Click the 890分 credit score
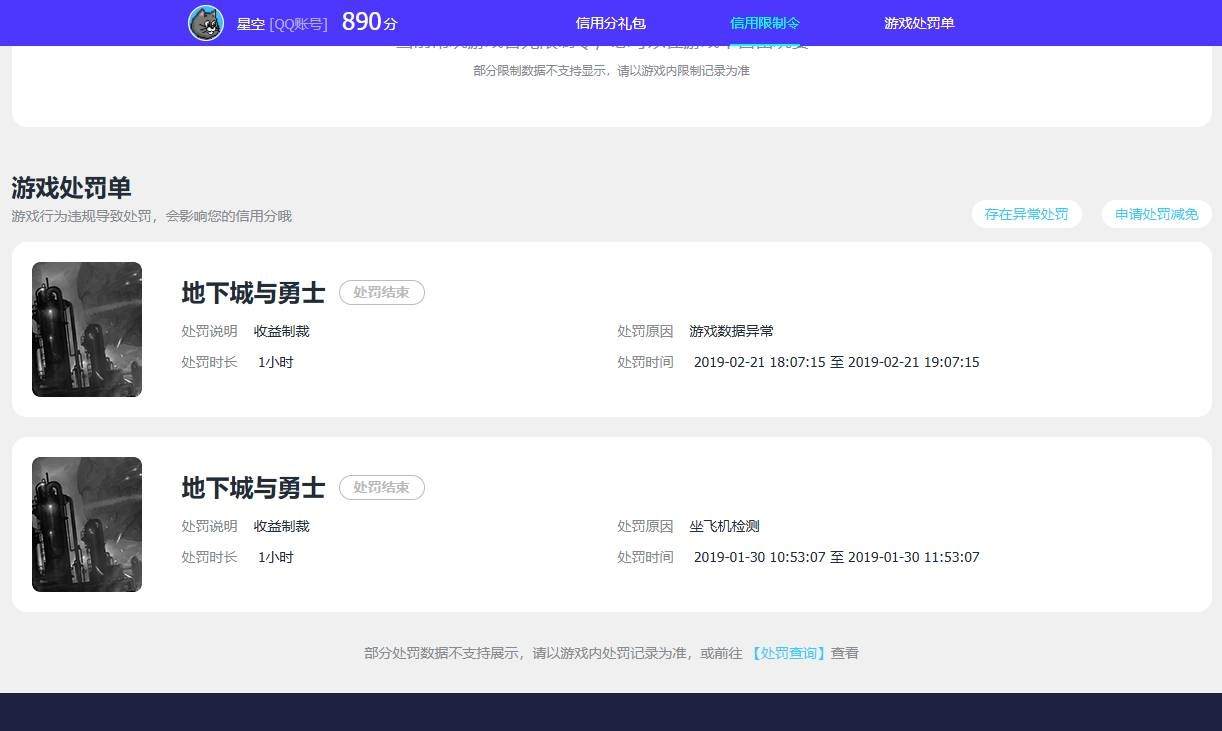Image resolution: width=1222 pixels, height=731 pixels. coord(369,22)
